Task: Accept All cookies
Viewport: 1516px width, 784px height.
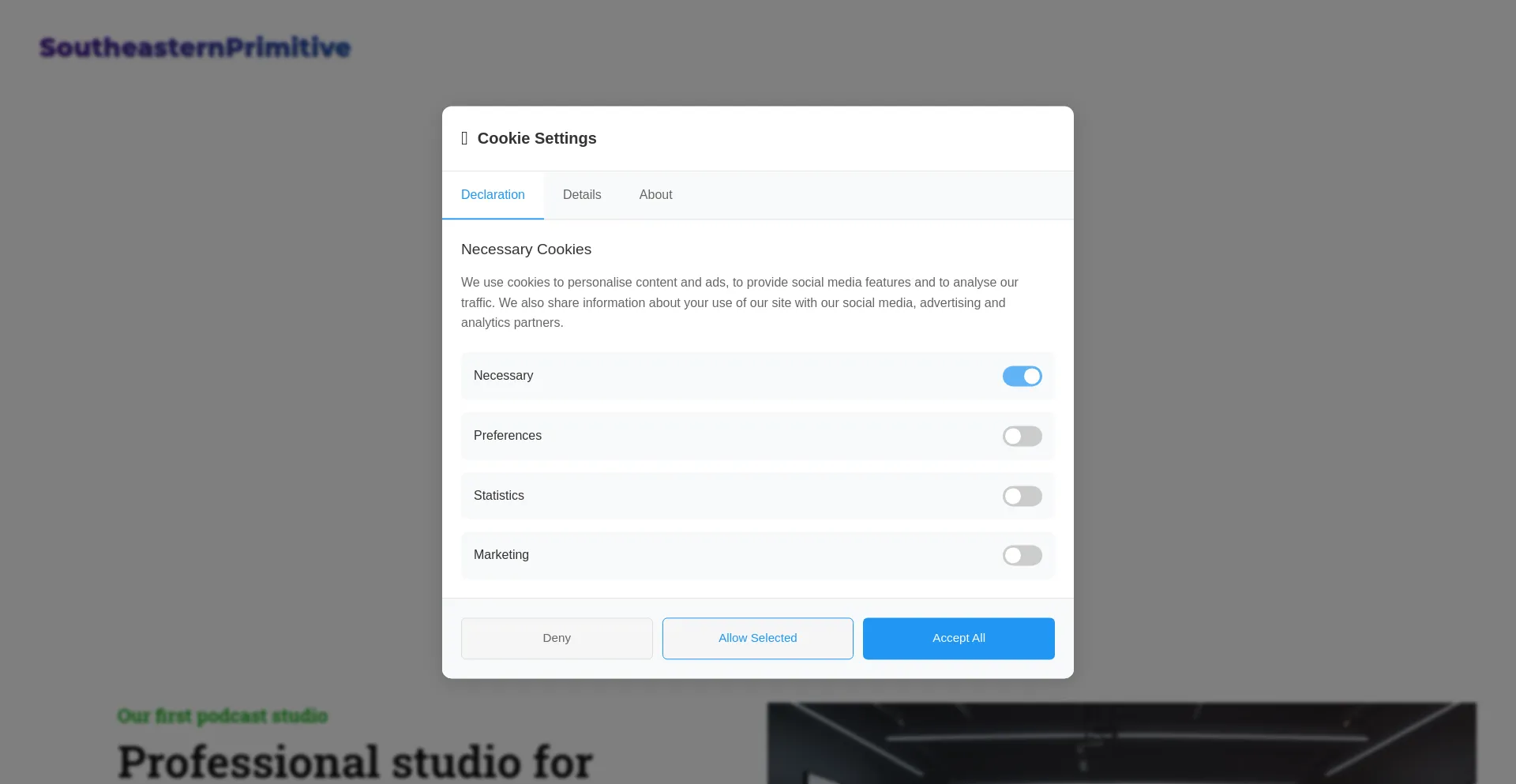Action: [959, 638]
